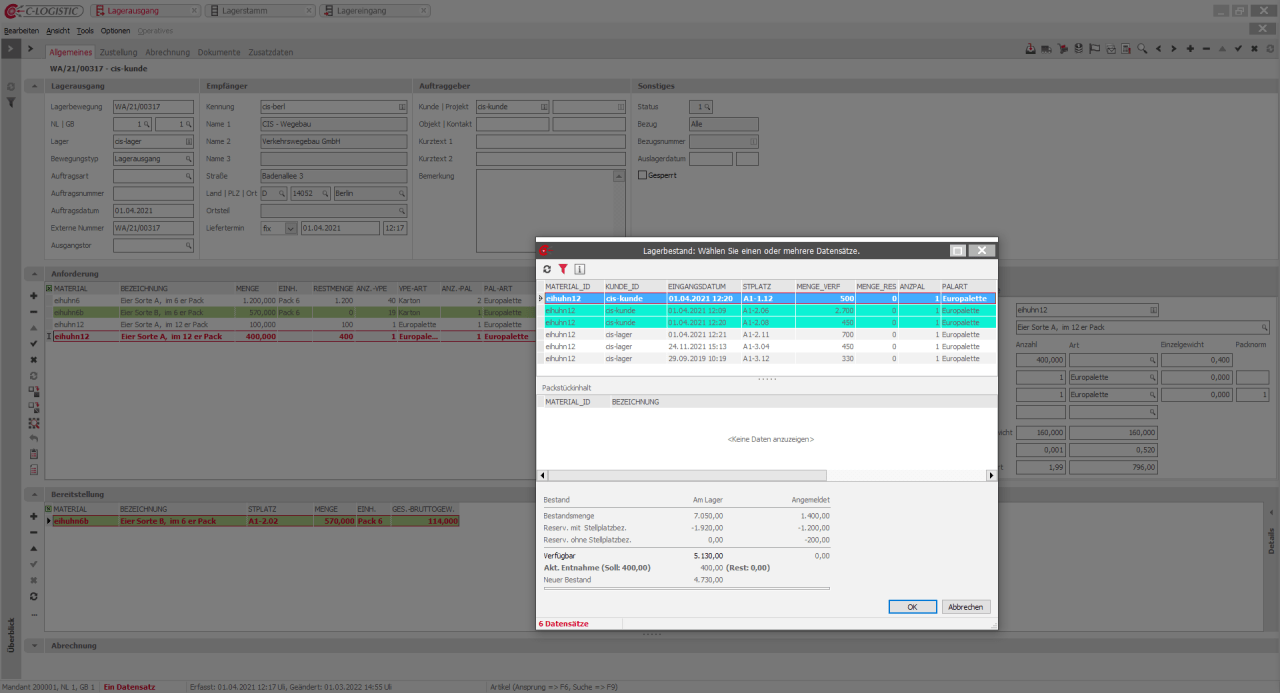Click the OK button in dialog
1280x693 pixels.
pyautogui.click(x=912, y=606)
